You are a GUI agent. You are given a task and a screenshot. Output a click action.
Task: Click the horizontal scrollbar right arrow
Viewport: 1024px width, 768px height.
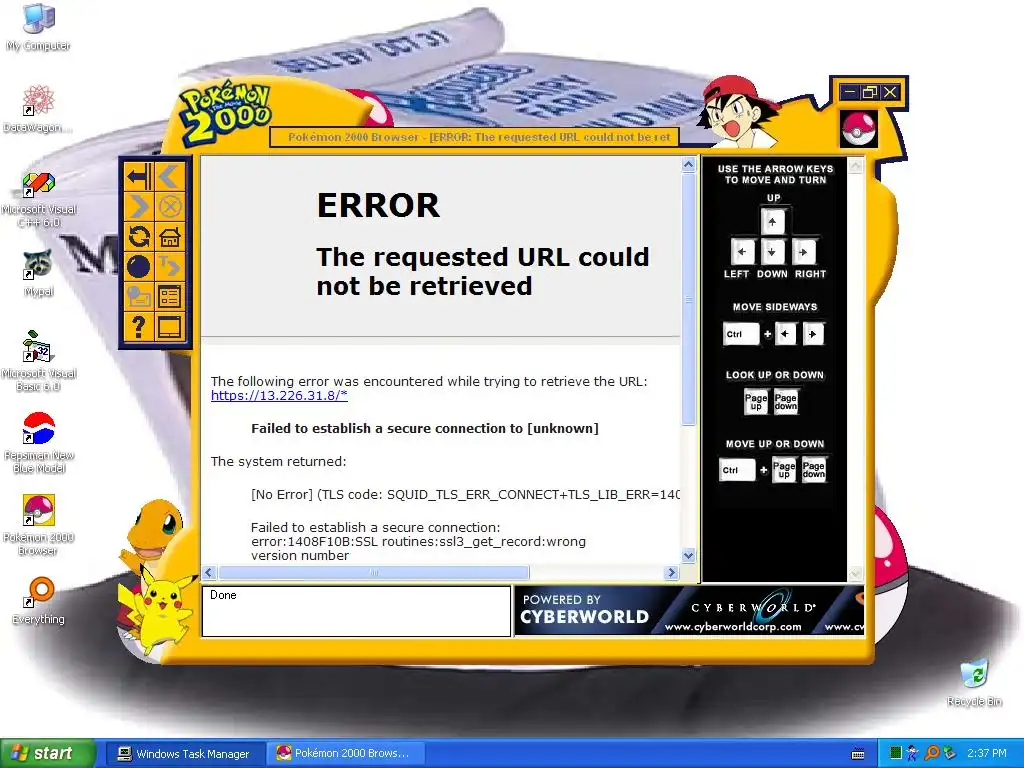click(x=671, y=573)
